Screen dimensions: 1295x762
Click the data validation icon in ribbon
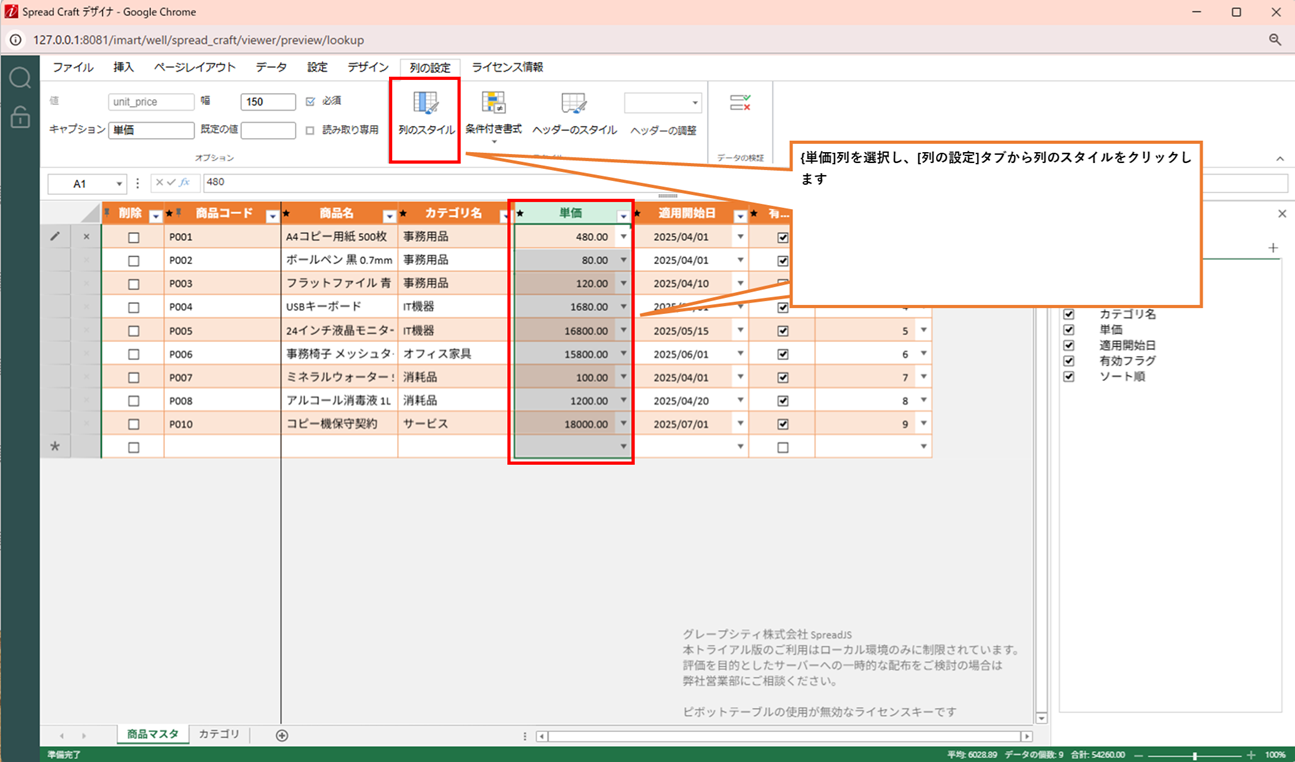[x=740, y=103]
